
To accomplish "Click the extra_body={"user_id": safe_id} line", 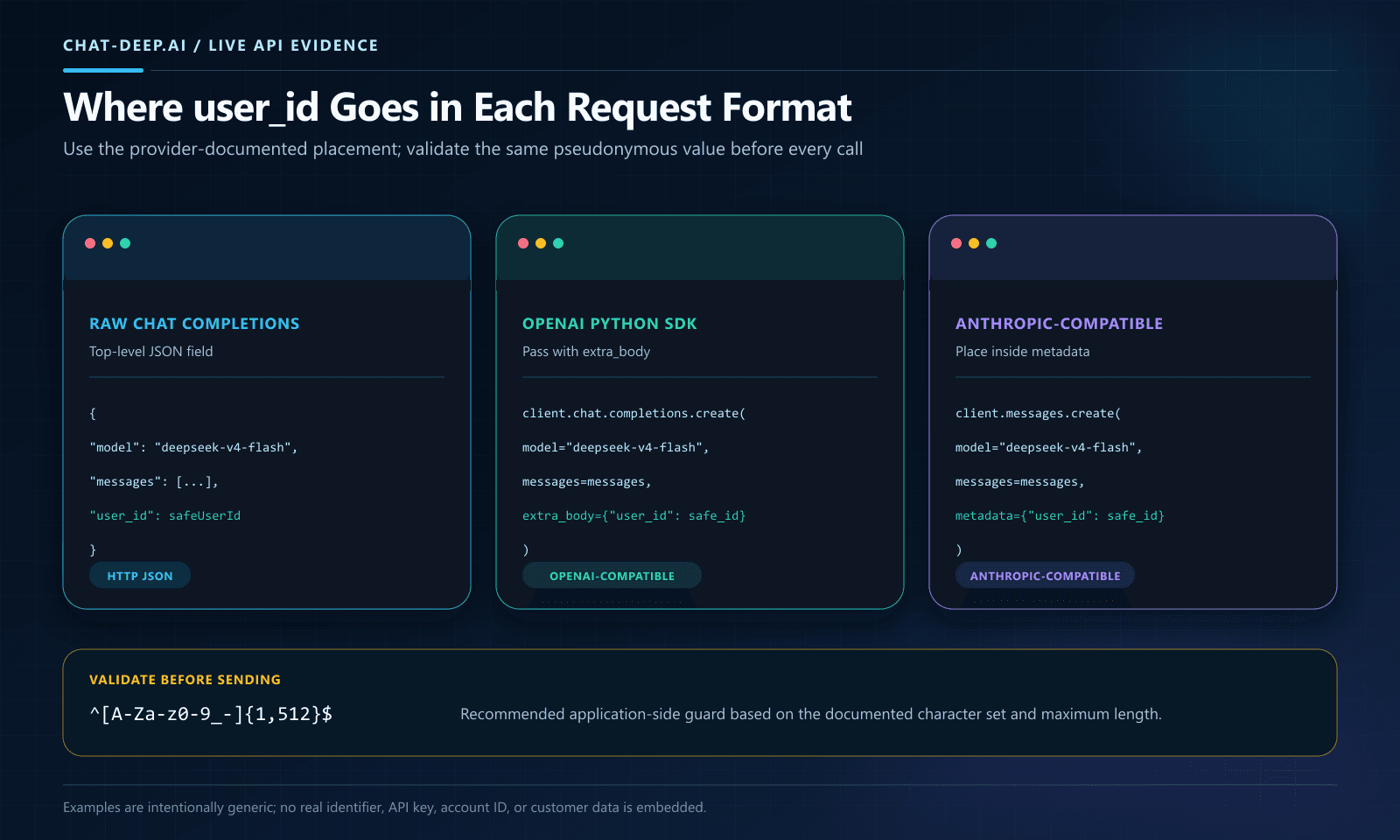I will (x=634, y=516).
